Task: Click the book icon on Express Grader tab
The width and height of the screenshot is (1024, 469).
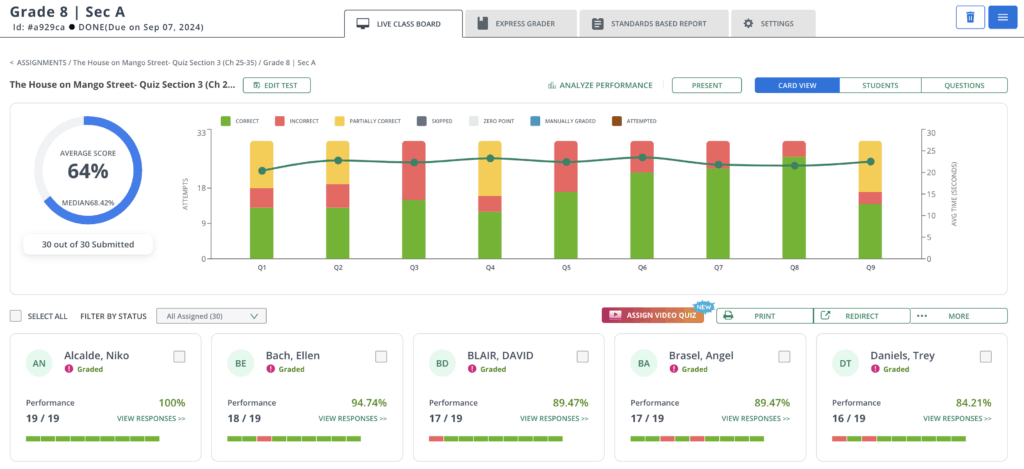Action: pyautogui.click(x=483, y=24)
